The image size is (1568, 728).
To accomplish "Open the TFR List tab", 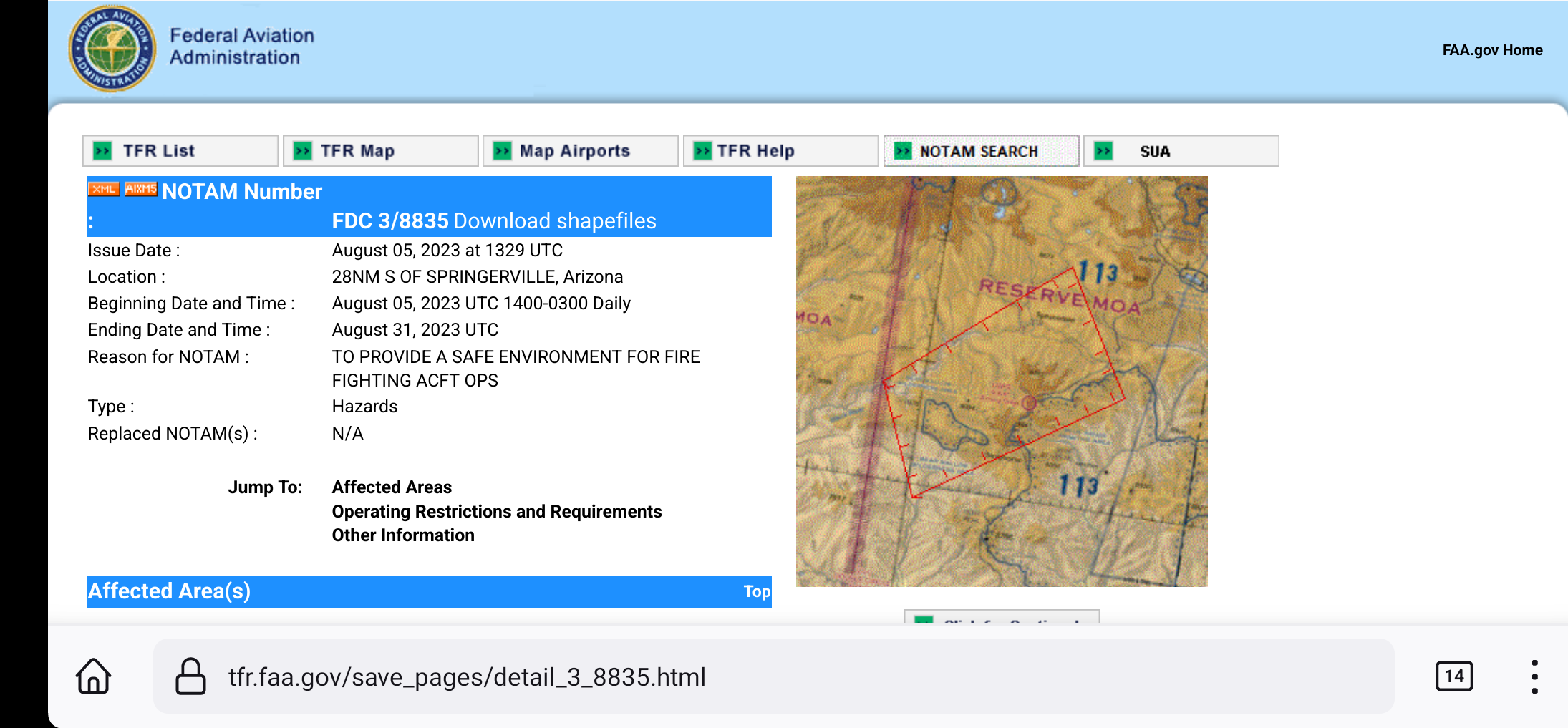I will click(x=180, y=151).
